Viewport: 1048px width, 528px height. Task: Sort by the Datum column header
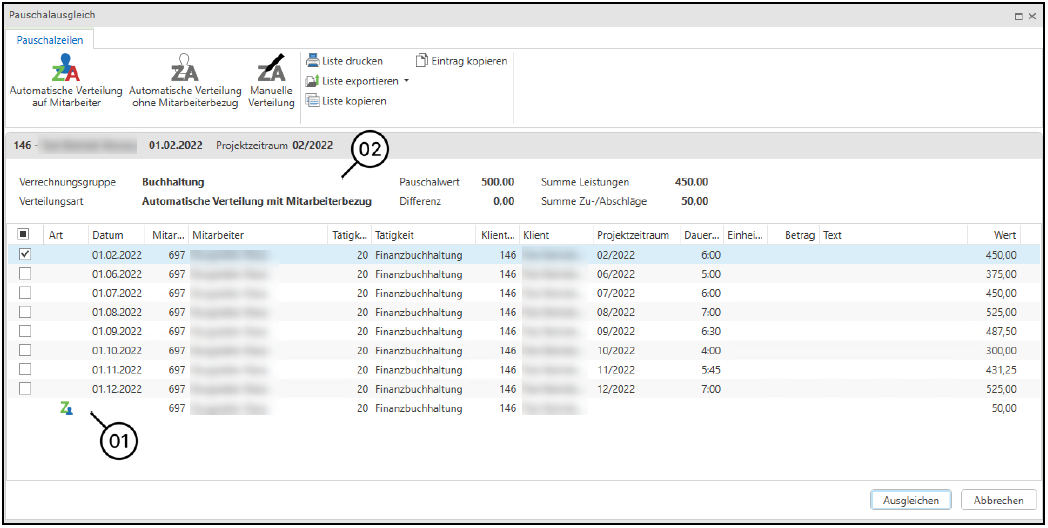point(108,235)
